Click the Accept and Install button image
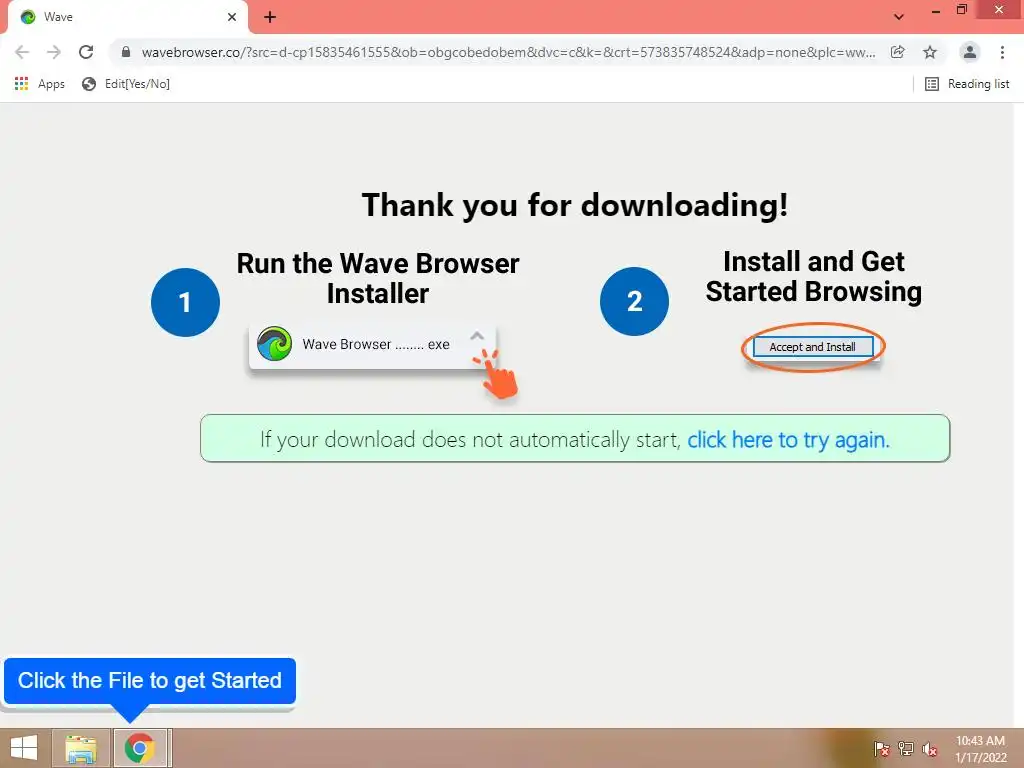 click(x=812, y=347)
